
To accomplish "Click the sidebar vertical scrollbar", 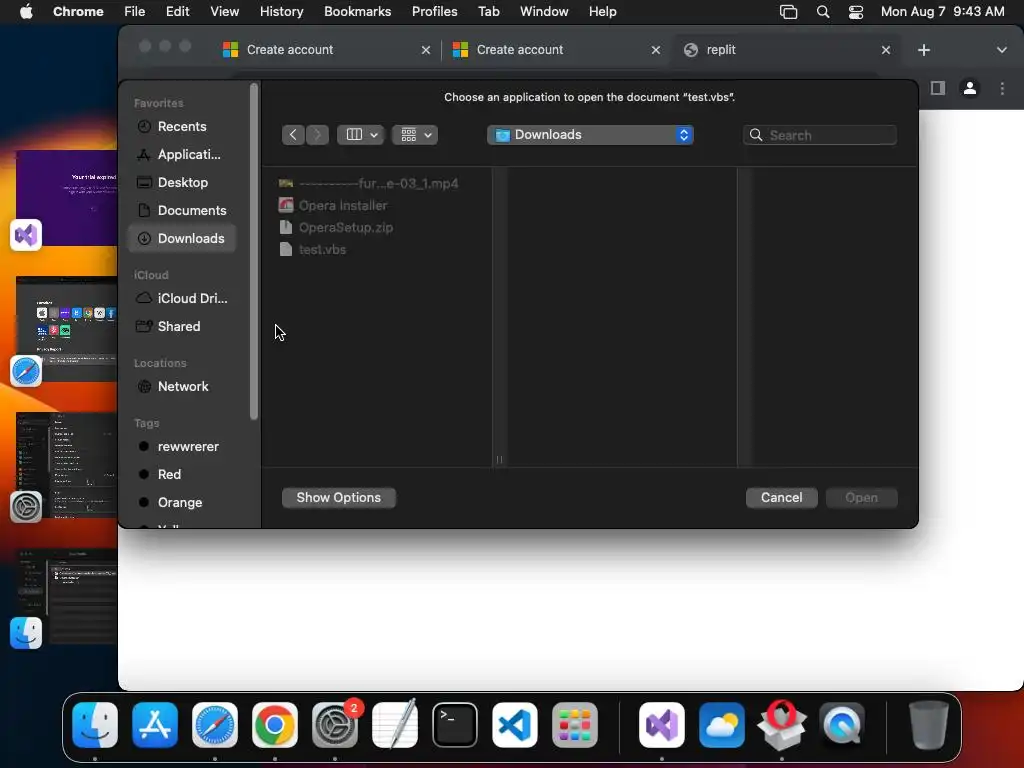I will point(254,251).
